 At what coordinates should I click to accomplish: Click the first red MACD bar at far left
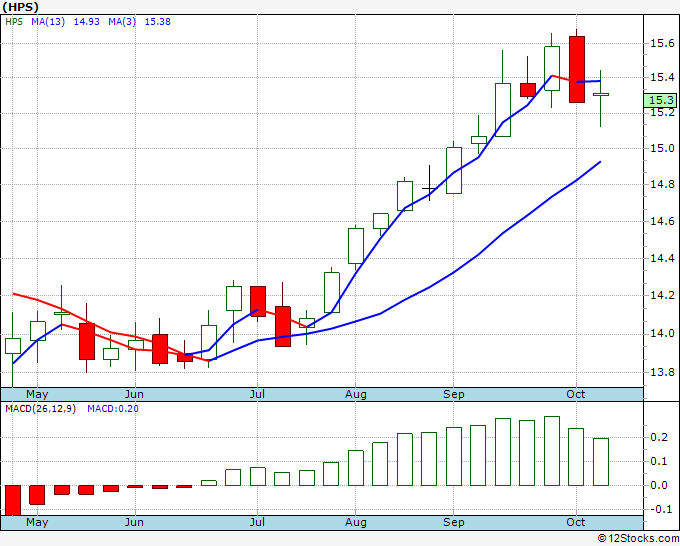coord(13,500)
